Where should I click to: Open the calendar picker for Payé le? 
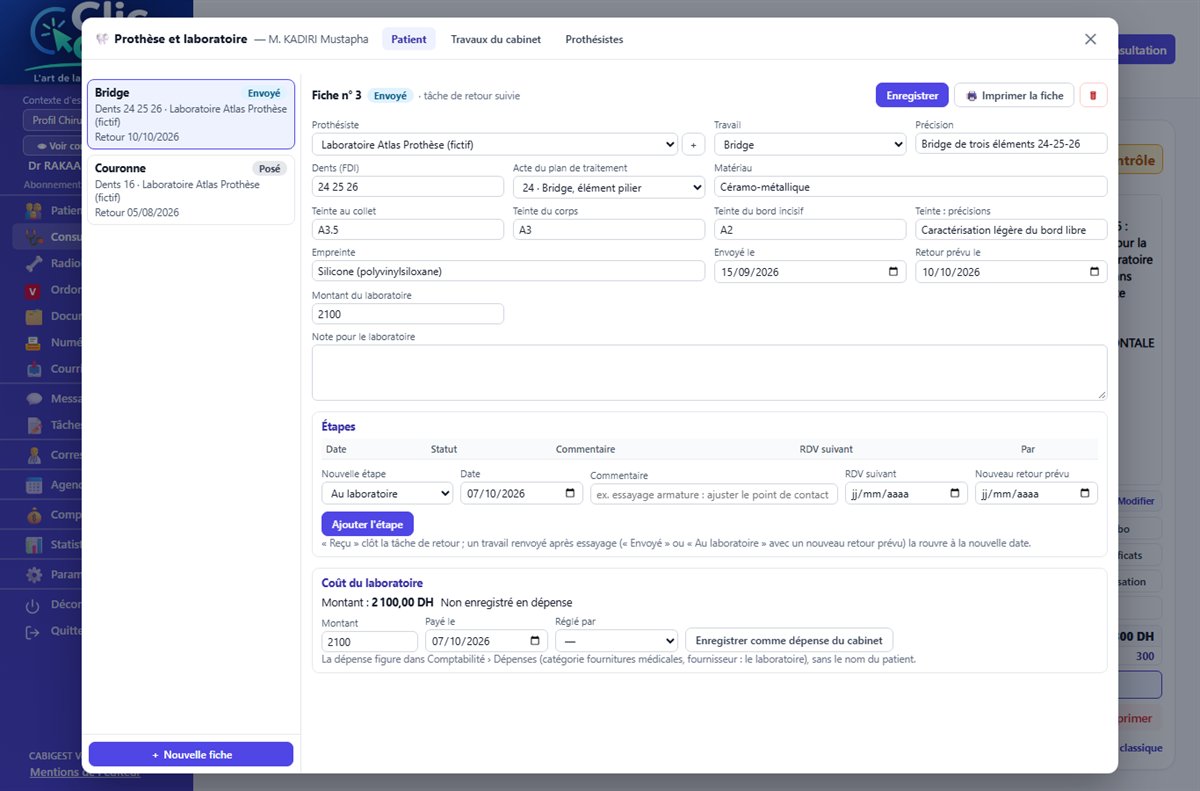pos(534,641)
